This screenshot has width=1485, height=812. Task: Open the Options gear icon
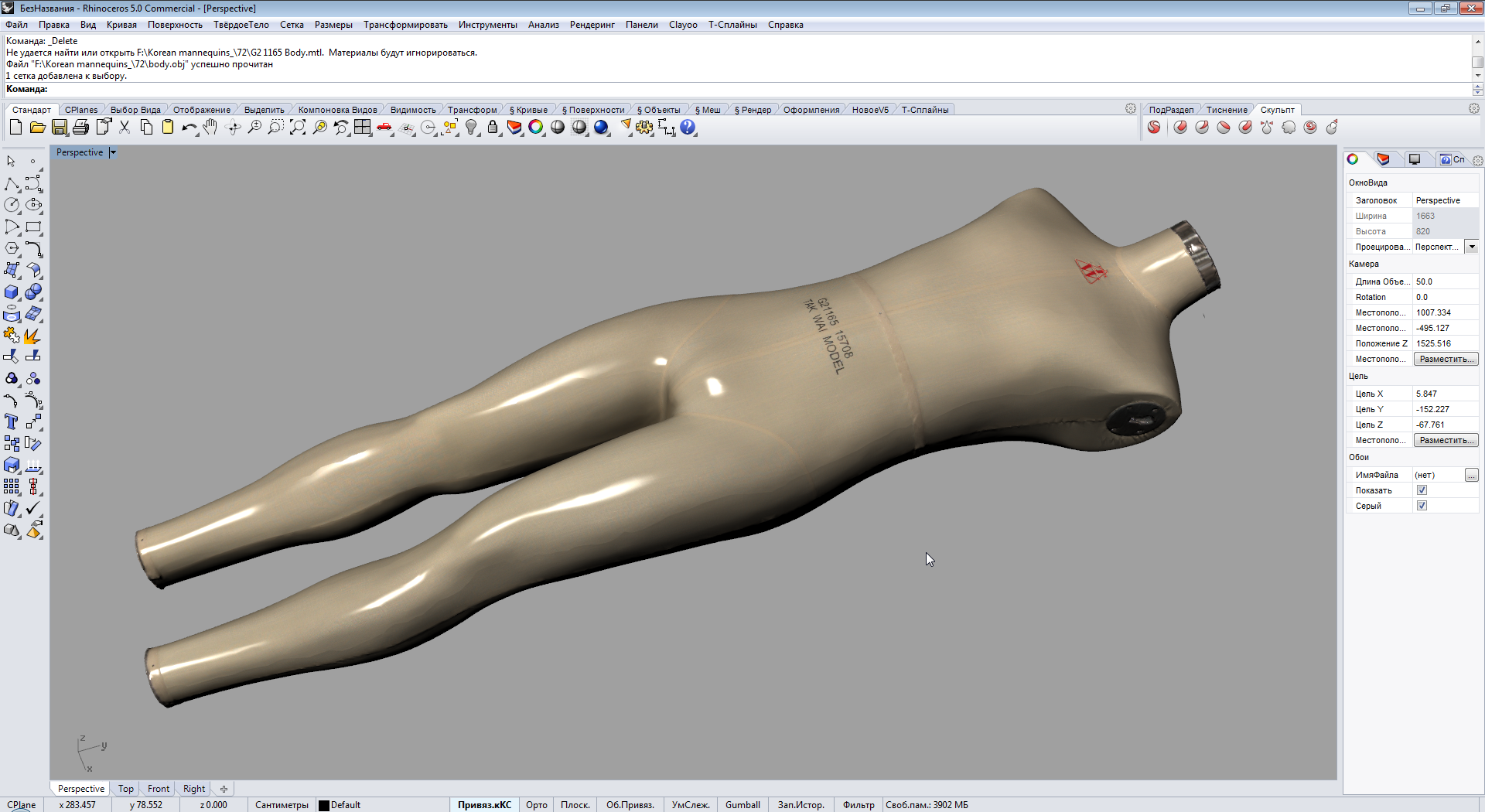click(x=644, y=128)
